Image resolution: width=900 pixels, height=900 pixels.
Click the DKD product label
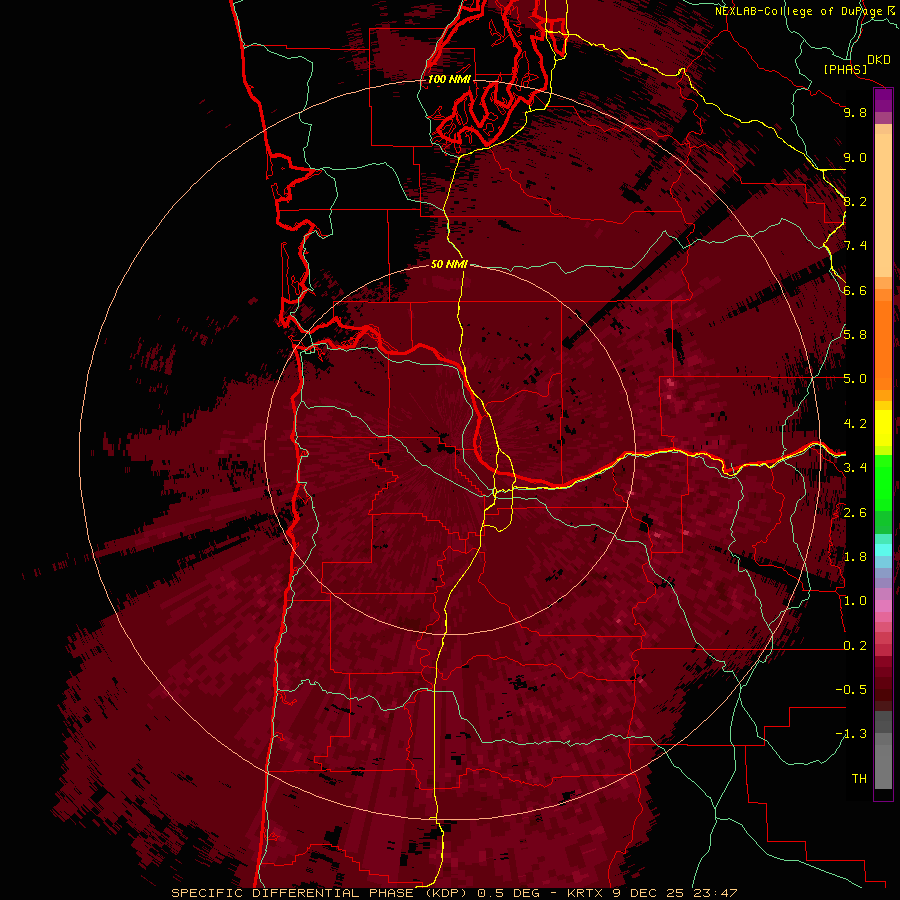point(878,60)
